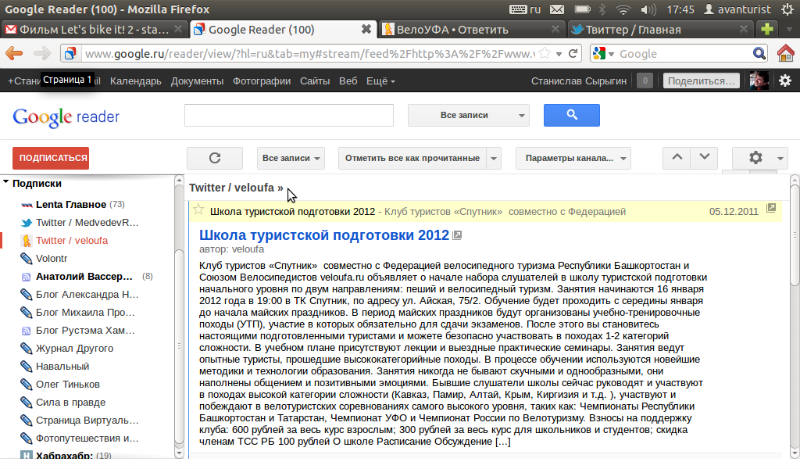800x469 pixels.
Task: Star the Школа туристской подготовки 2012 entry
Action: 198,210
